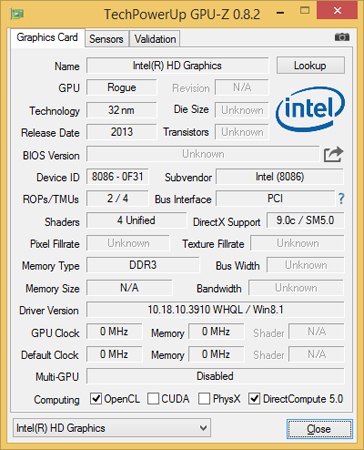364x450 pixels.
Task: Click the Name field Intel(R) HD Graphics
Action: tap(177, 65)
